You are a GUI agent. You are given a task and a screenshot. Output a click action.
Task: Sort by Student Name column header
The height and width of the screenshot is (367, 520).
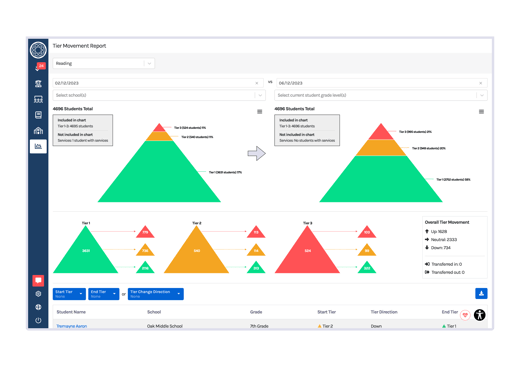pos(71,312)
